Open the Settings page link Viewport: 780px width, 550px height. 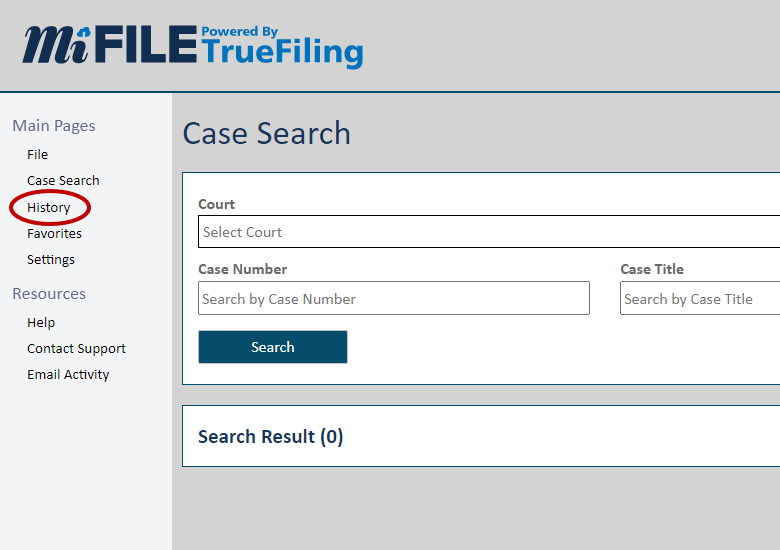[51, 260]
